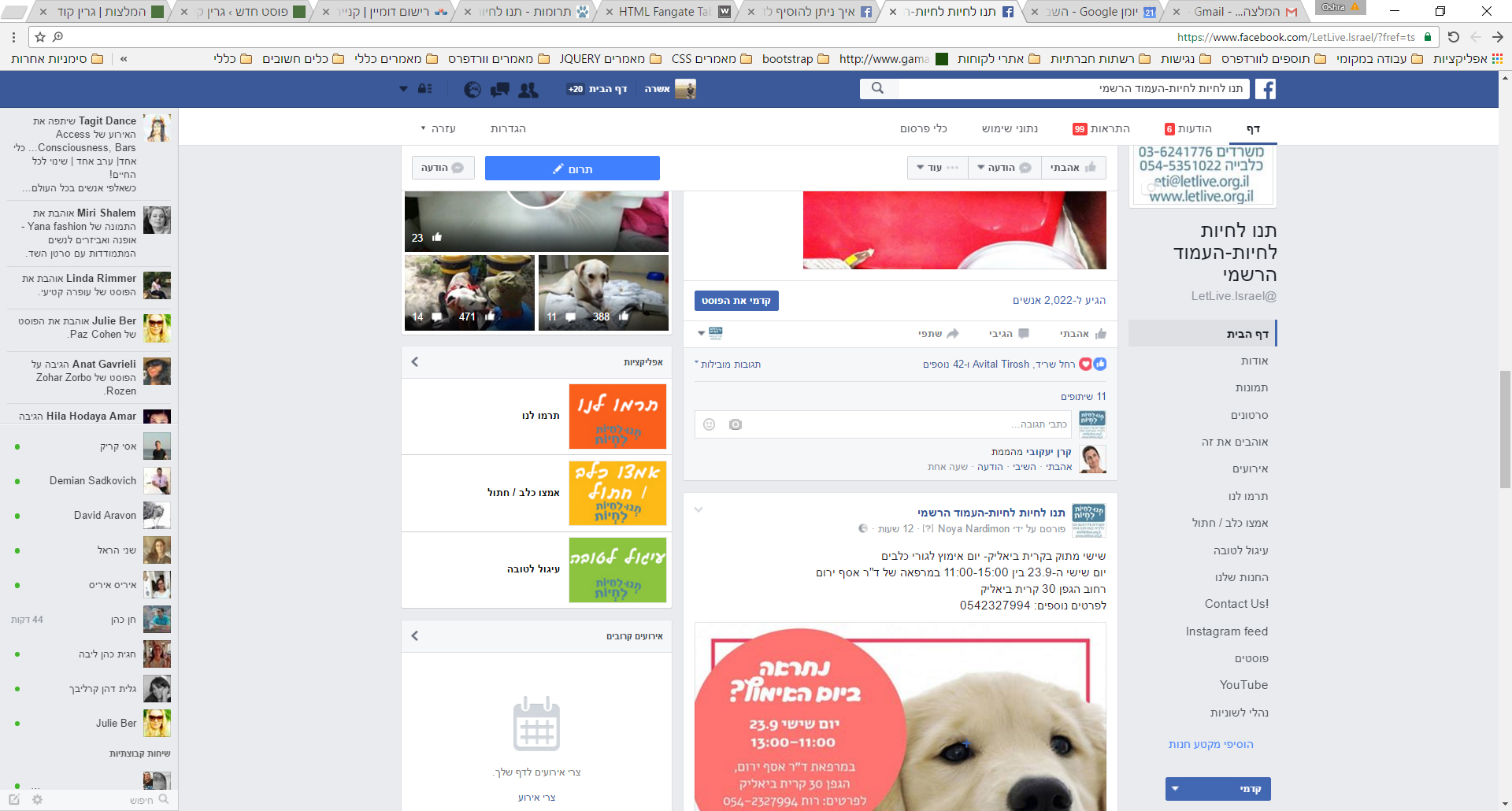Open the messages icon in top bar
This screenshot has width=1512, height=811.
click(x=500, y=90)
